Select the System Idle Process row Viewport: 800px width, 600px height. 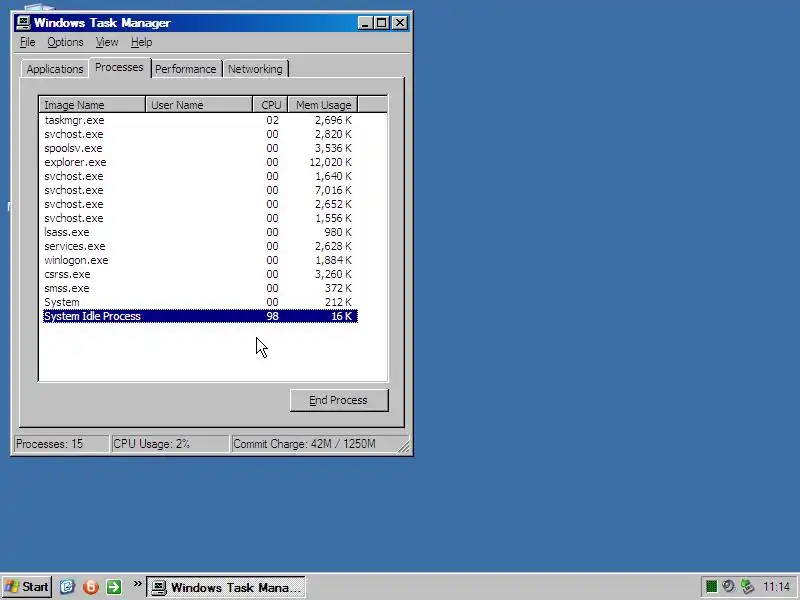pyautogui.click(x=200, y=316)
